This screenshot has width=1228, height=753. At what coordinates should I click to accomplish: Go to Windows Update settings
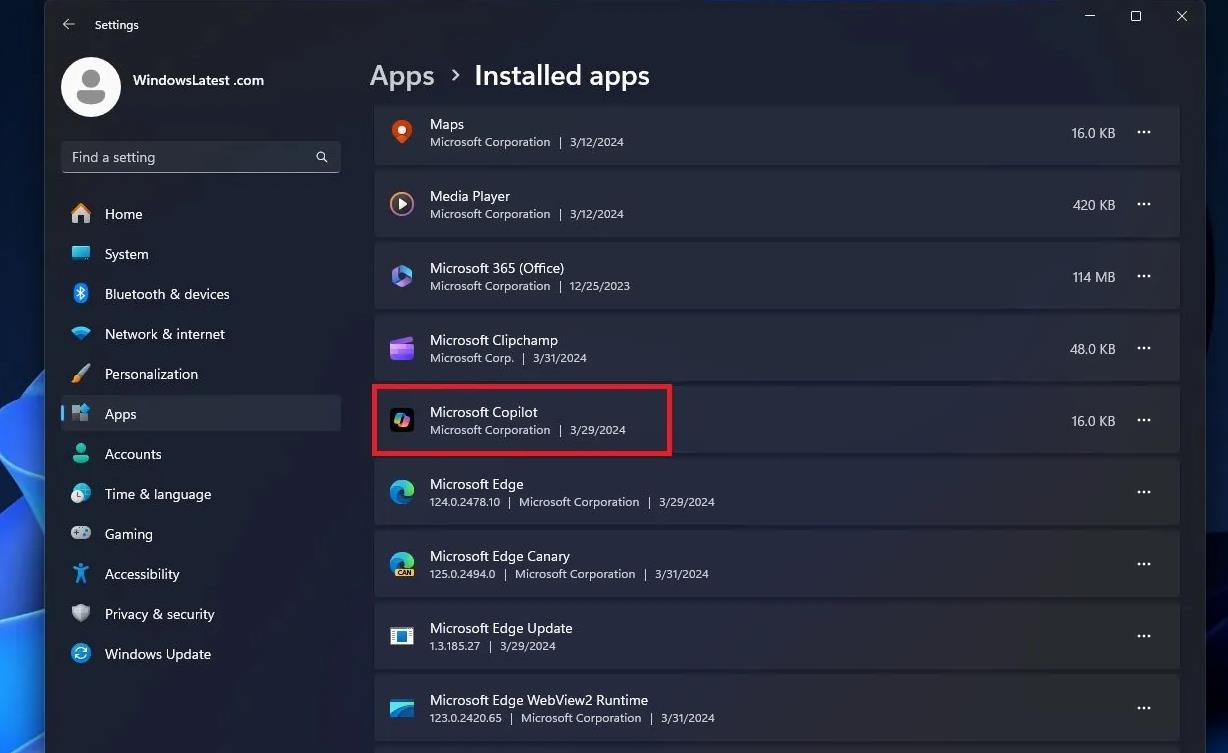pos(157,654)
